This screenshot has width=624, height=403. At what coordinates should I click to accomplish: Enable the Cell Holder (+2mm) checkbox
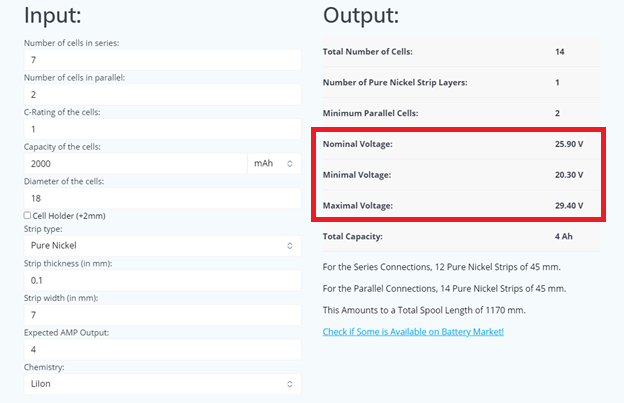pos(28,216)
